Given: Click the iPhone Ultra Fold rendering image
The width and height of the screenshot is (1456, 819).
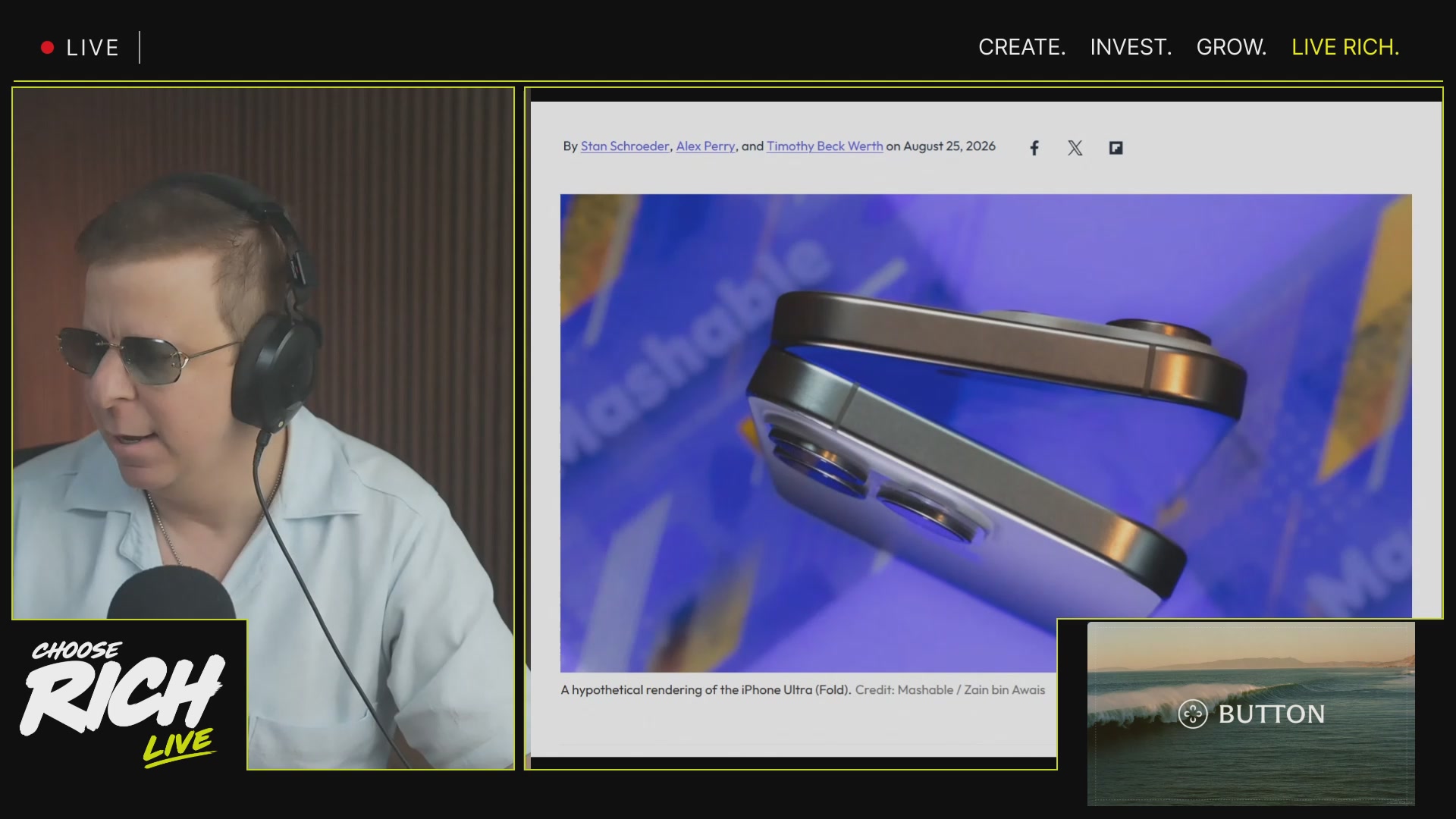Looking at the screenshot, I should (986, 432).
